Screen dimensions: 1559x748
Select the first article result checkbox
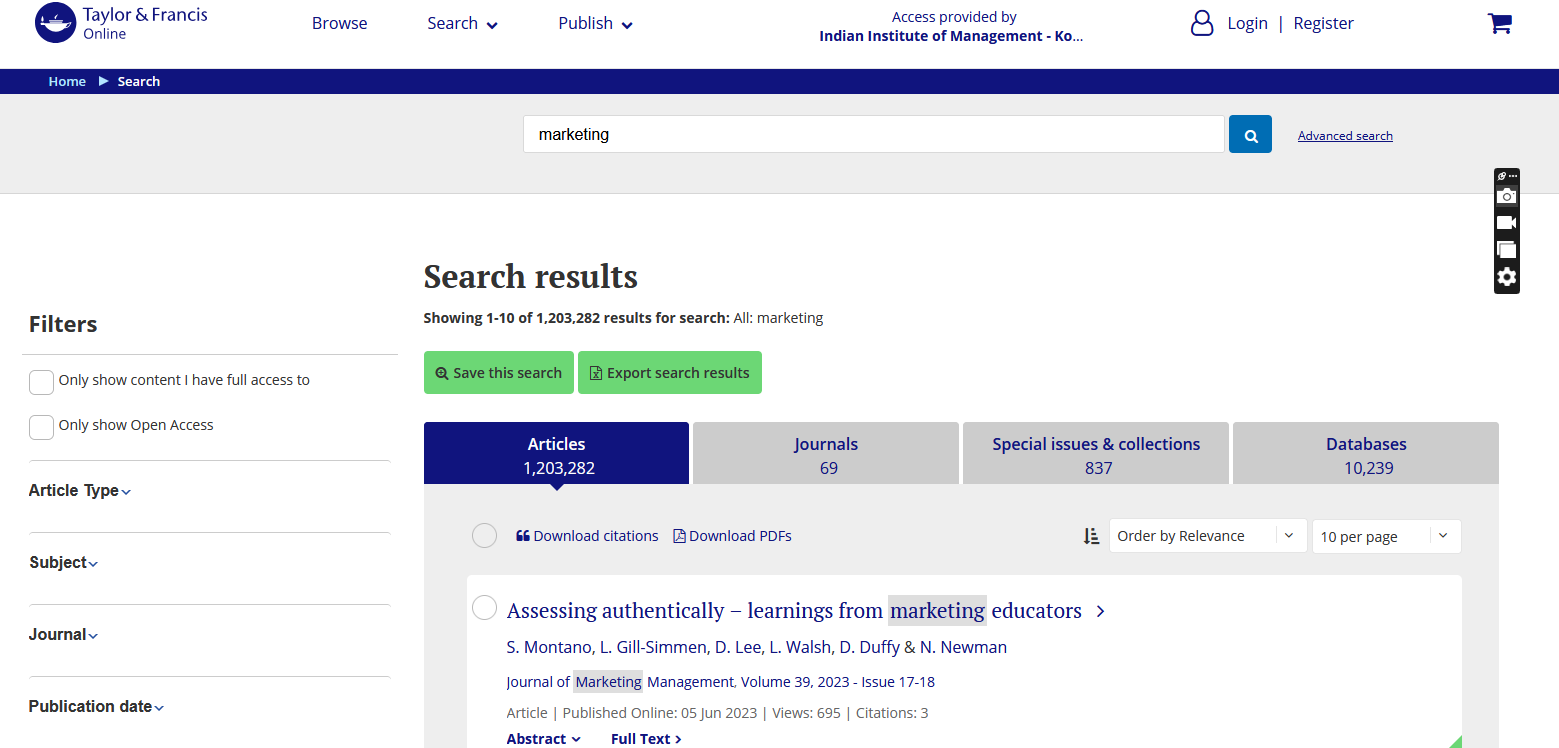(x=484, y=608)
